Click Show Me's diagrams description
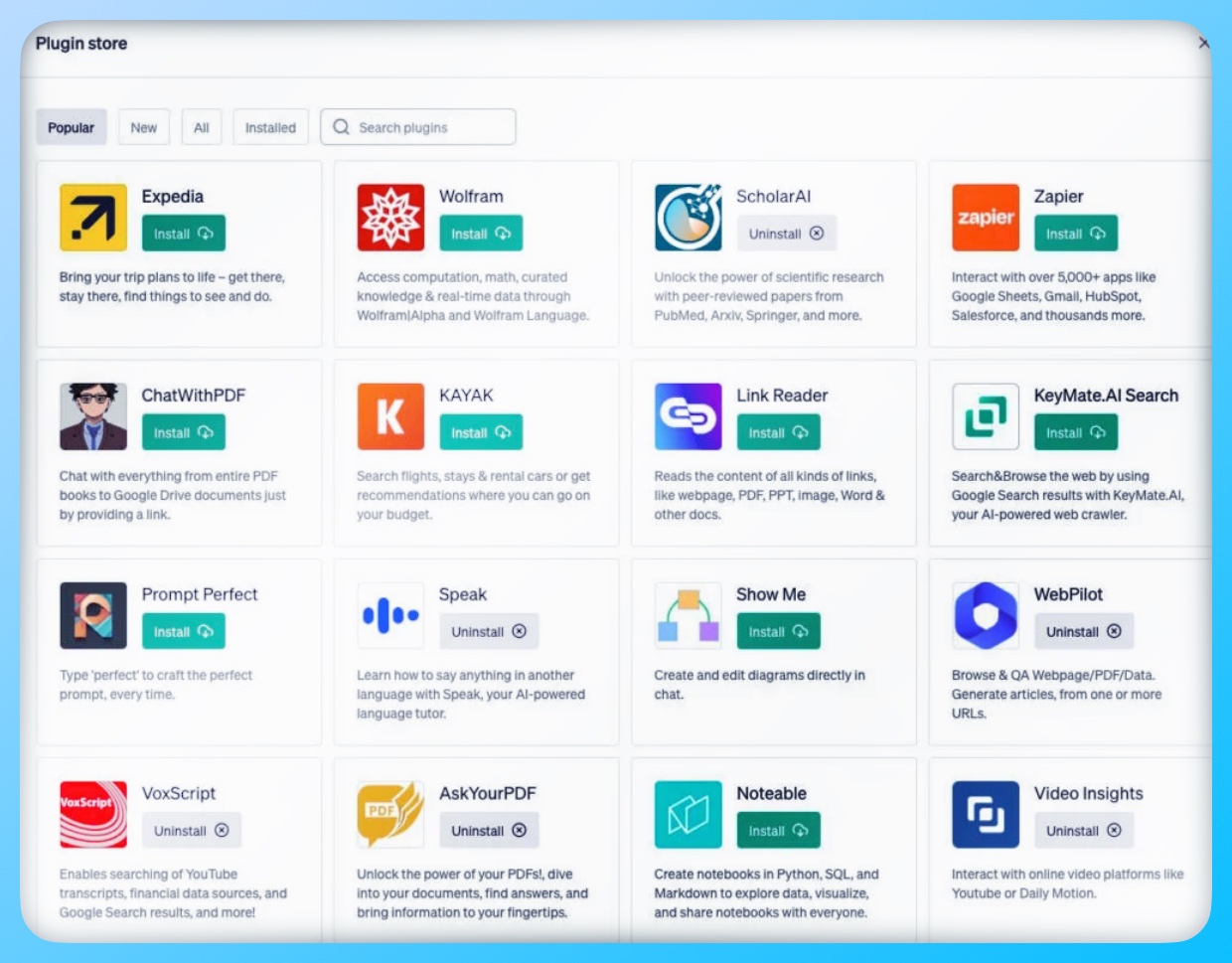 760,684
